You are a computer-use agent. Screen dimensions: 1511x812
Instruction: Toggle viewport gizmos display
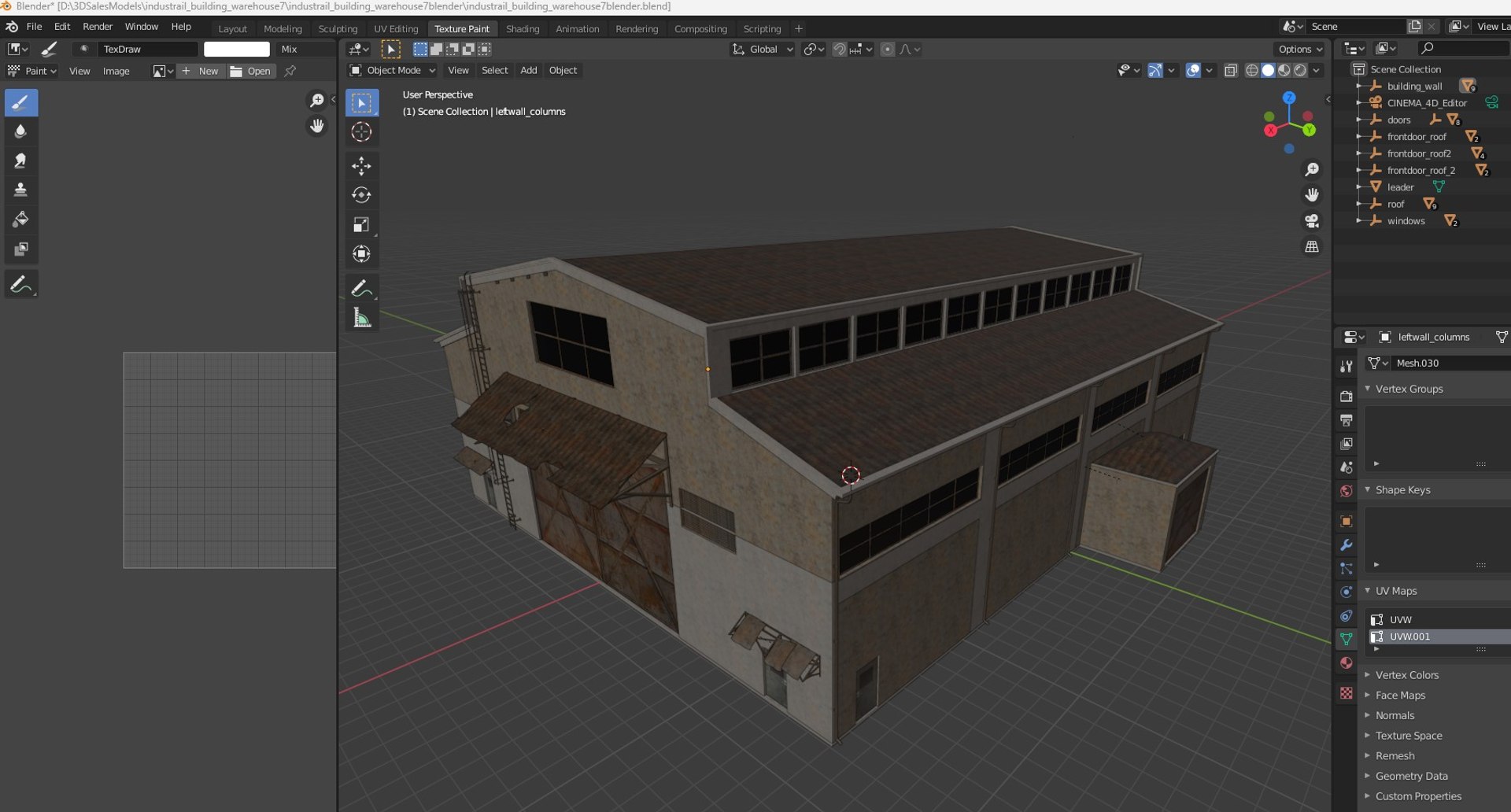(x=1154, y=70)
